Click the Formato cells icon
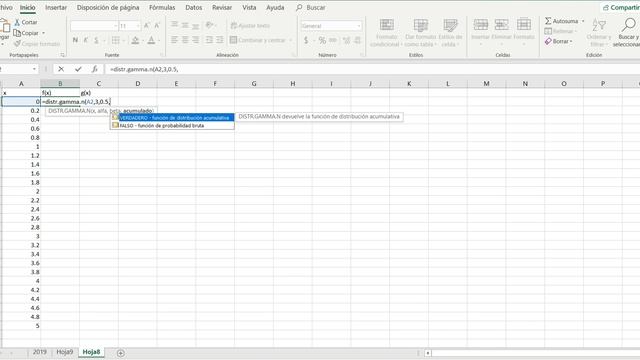Image resolution: width=640 pixels, height=360 pixels. pyautogui.click(x=524, y=24)
